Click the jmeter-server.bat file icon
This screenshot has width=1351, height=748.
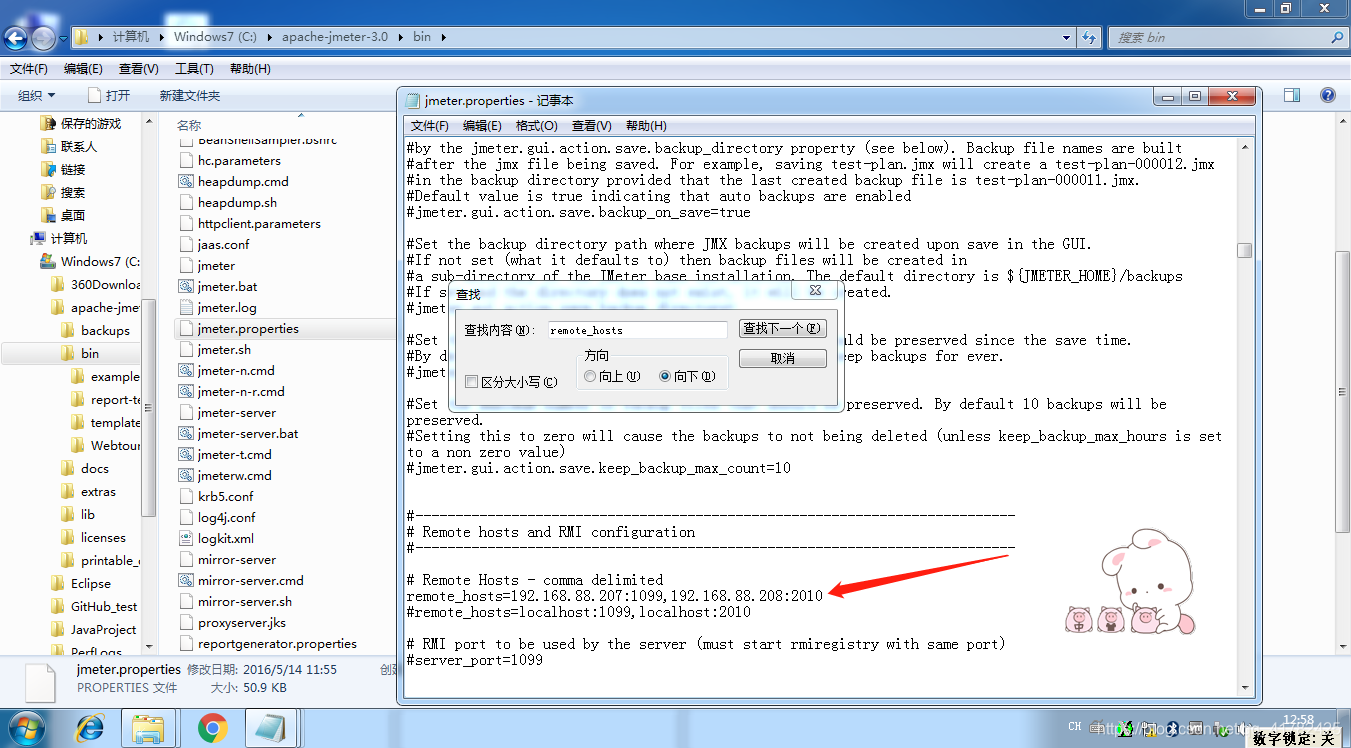[186, 434]
